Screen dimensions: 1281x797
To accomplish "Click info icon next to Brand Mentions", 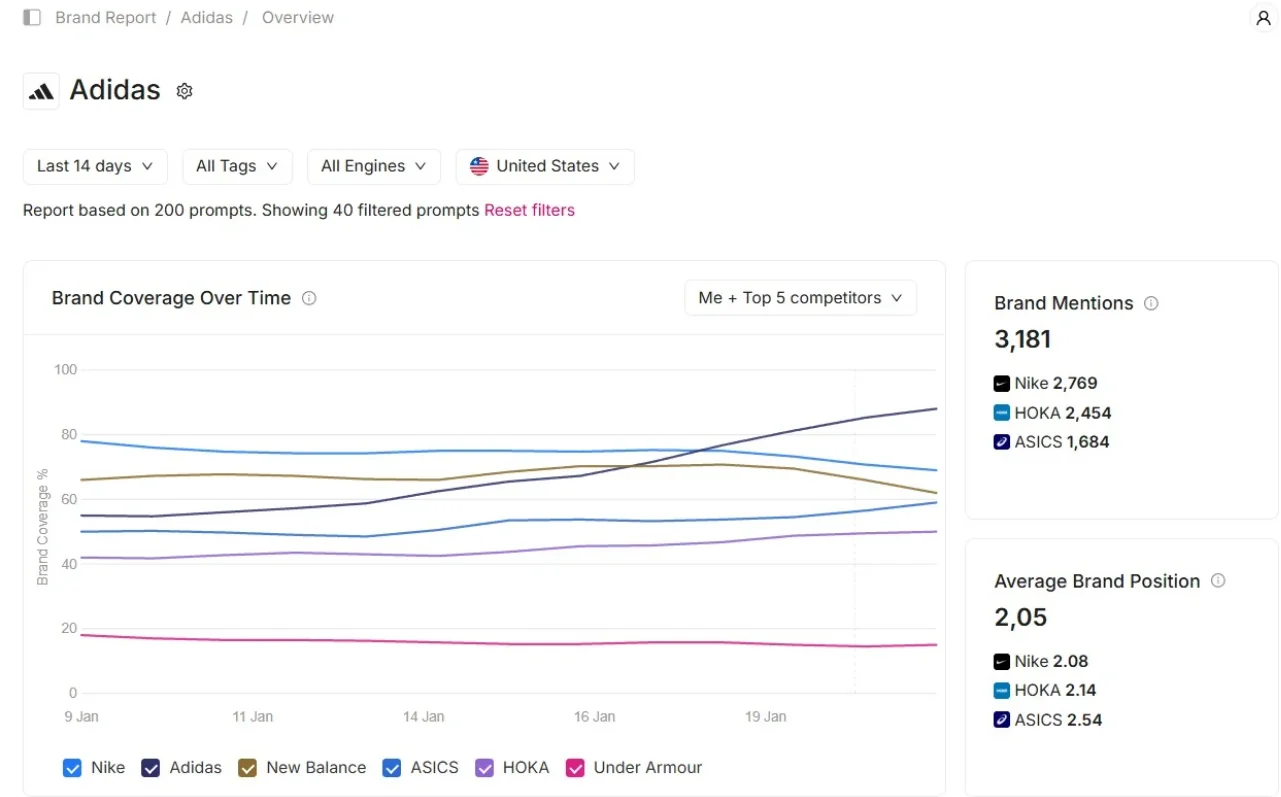I will point(1151,303).
